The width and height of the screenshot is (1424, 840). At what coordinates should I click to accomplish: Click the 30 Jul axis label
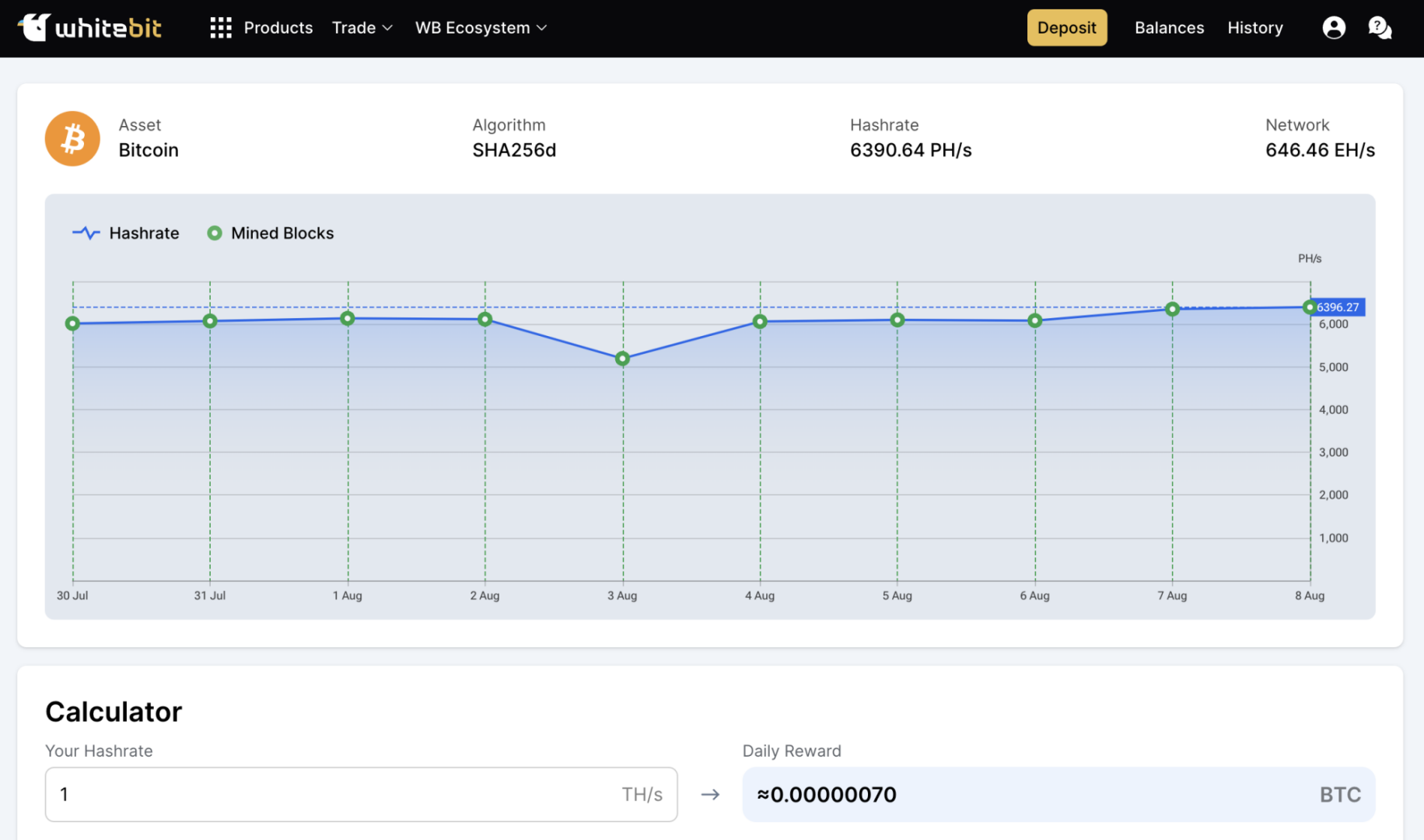(72, 596)
